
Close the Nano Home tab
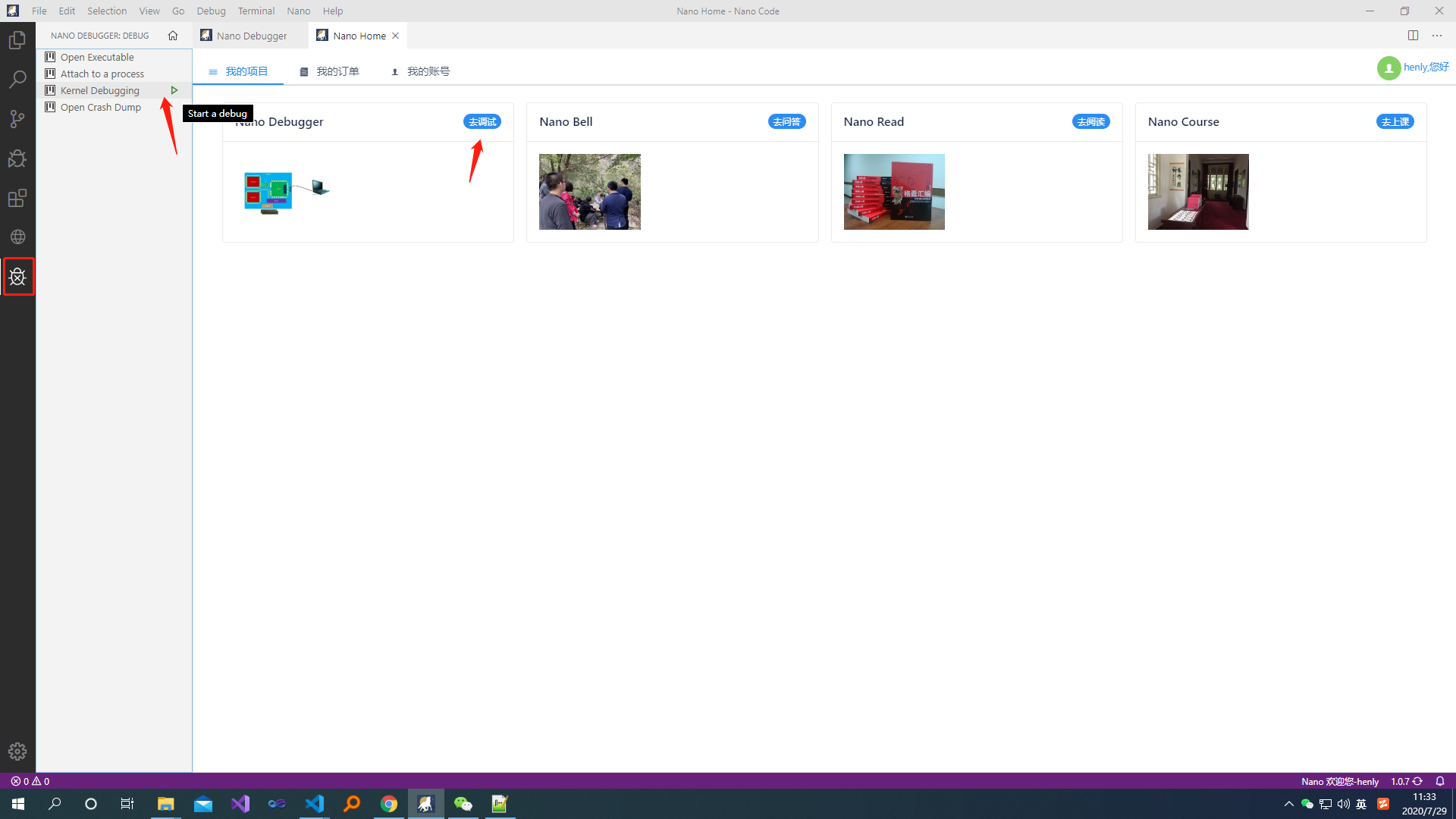[x=395, y=36]
